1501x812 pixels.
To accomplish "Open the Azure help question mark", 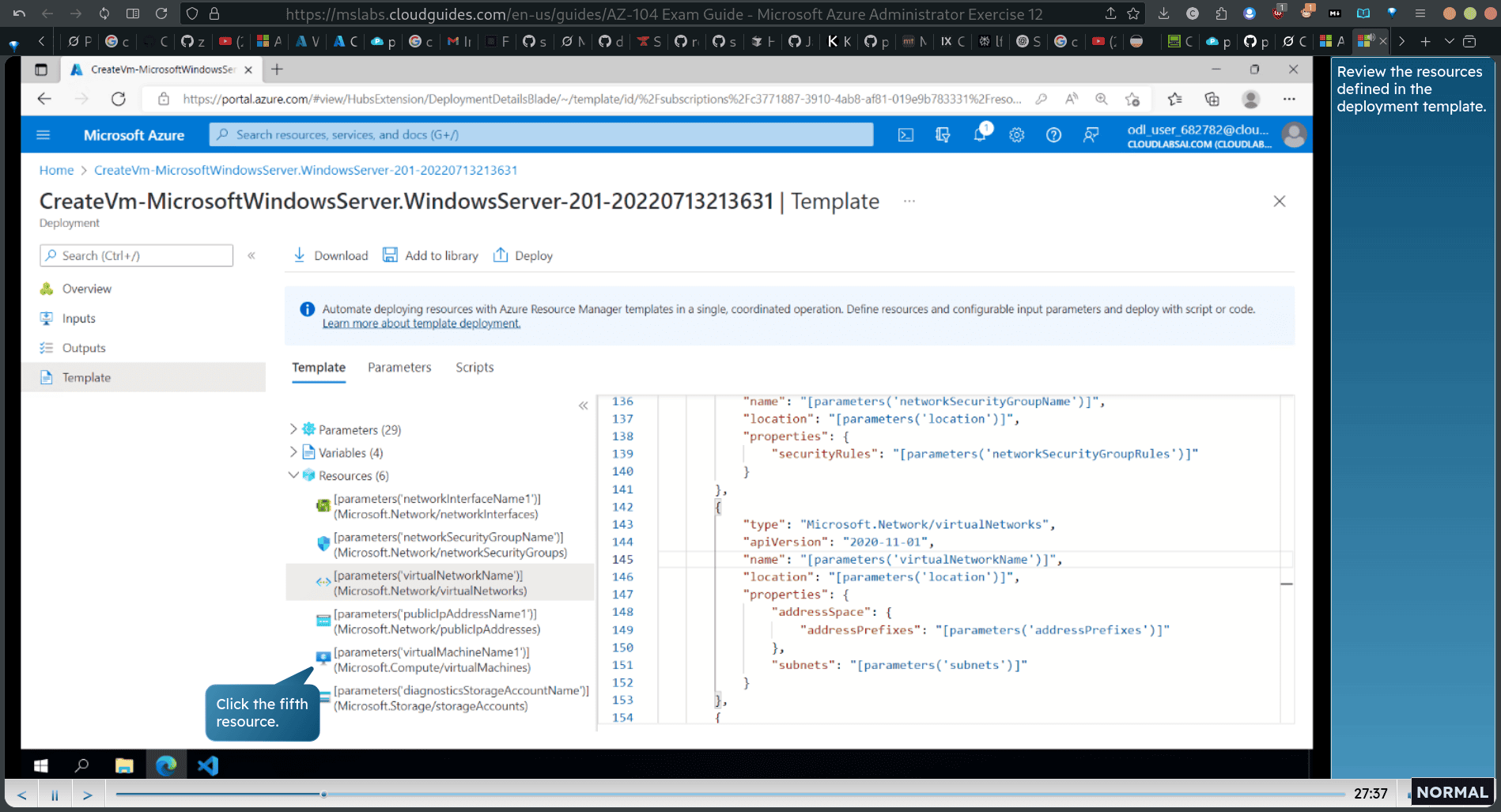I will tap(1053, 135).
